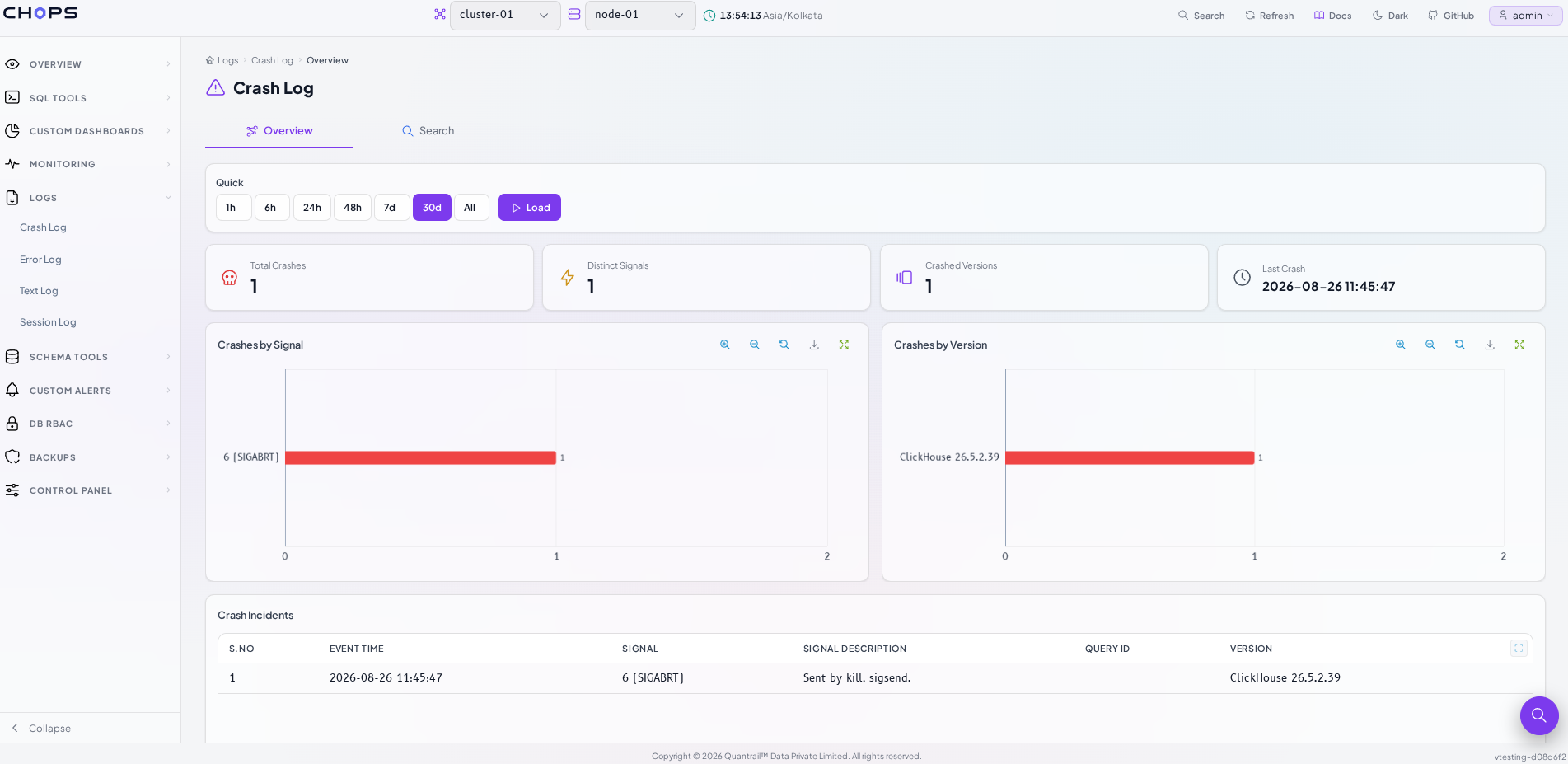Viewport: 1568px width, 764px height.
Task: Click the CHOPS logo
Action: (x=40, y=13)
